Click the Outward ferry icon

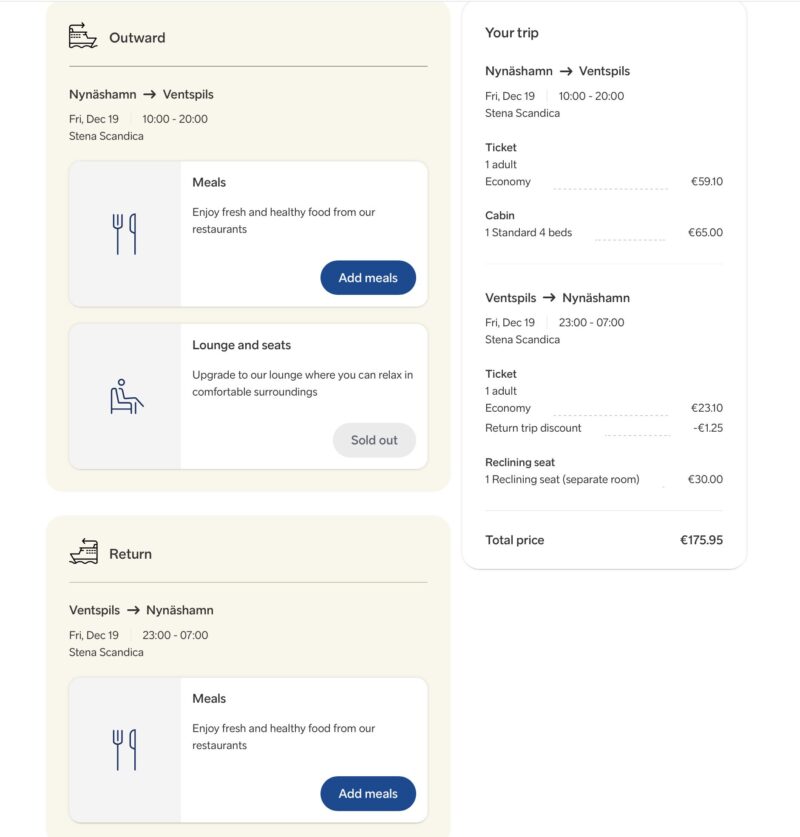(83, 36)
